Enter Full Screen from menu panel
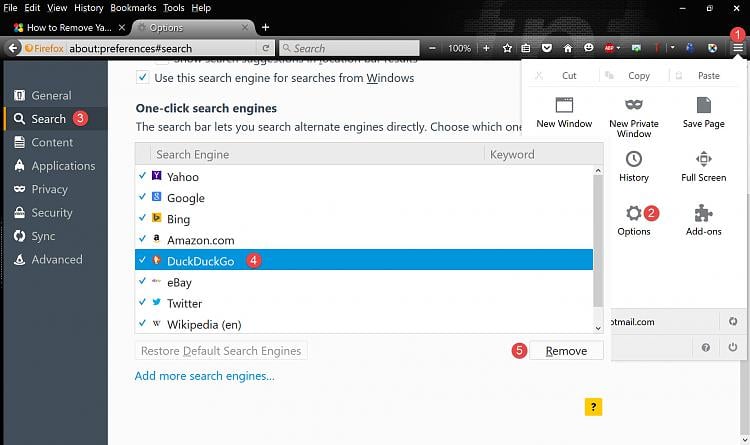This screenshot has width=750, height=445. tap(704, 167)
